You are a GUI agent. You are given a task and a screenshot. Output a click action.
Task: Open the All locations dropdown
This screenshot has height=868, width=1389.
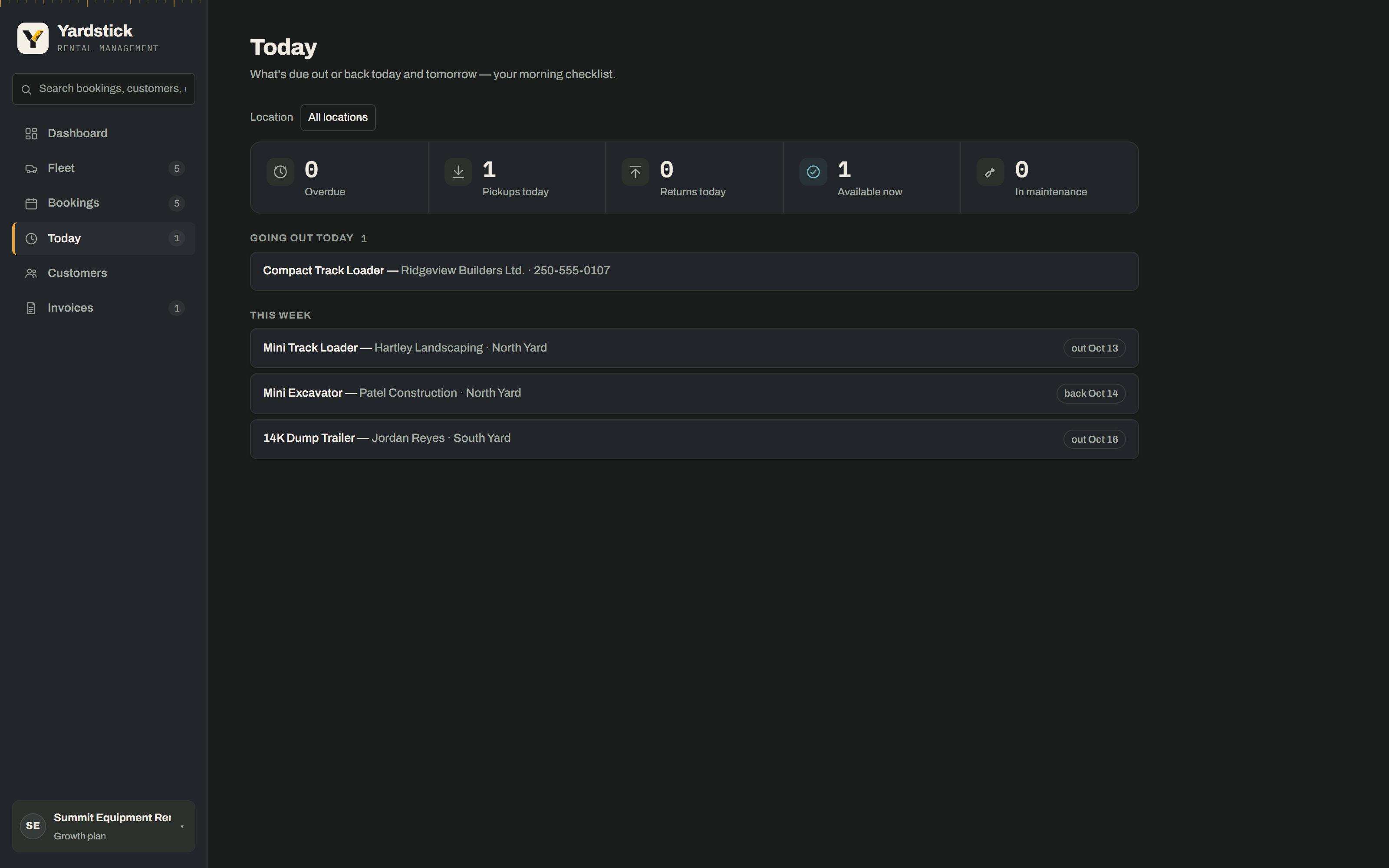tap(338, 118)
